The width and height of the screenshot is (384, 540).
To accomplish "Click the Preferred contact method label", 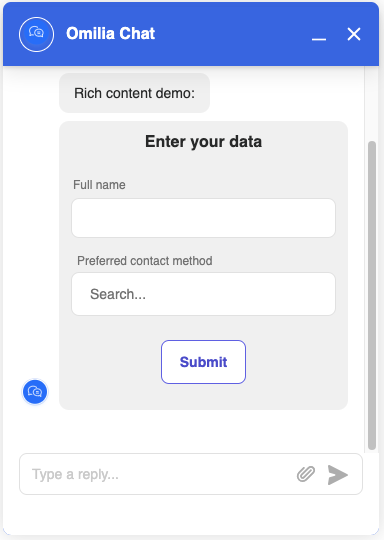I will pyautogui.click(x=145, y=261).
